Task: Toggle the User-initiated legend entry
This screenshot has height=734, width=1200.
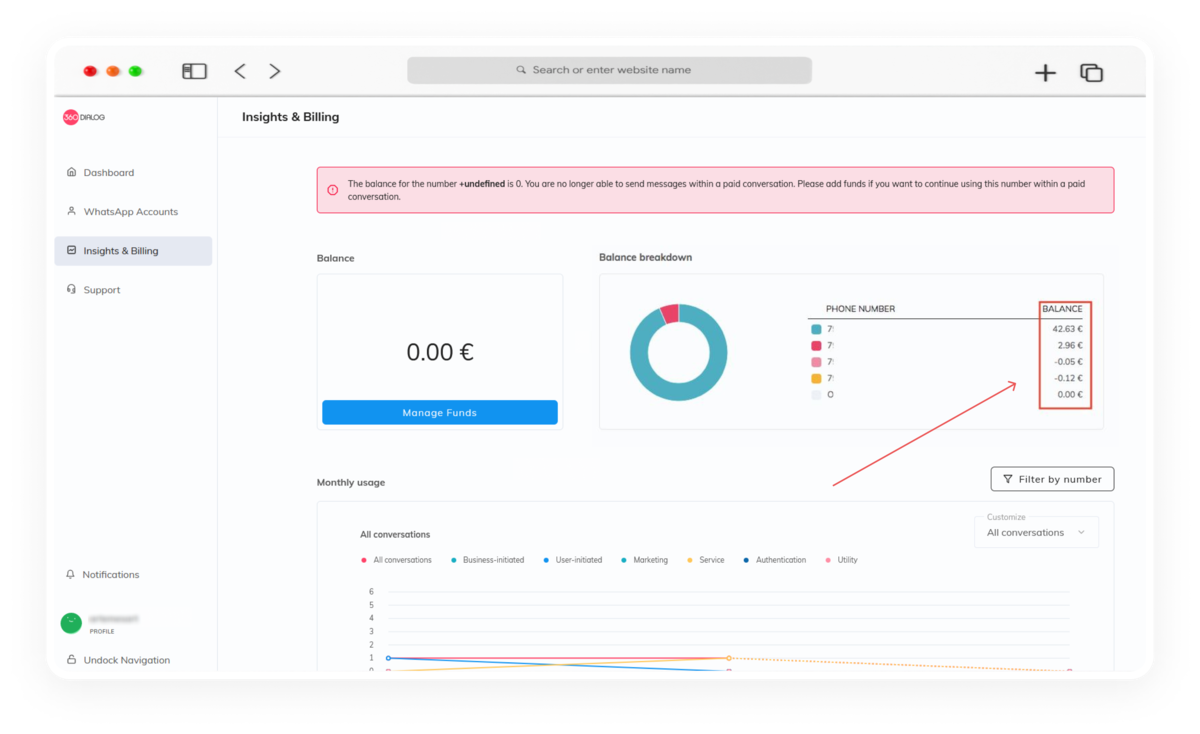Action: [x=572, y=560]
